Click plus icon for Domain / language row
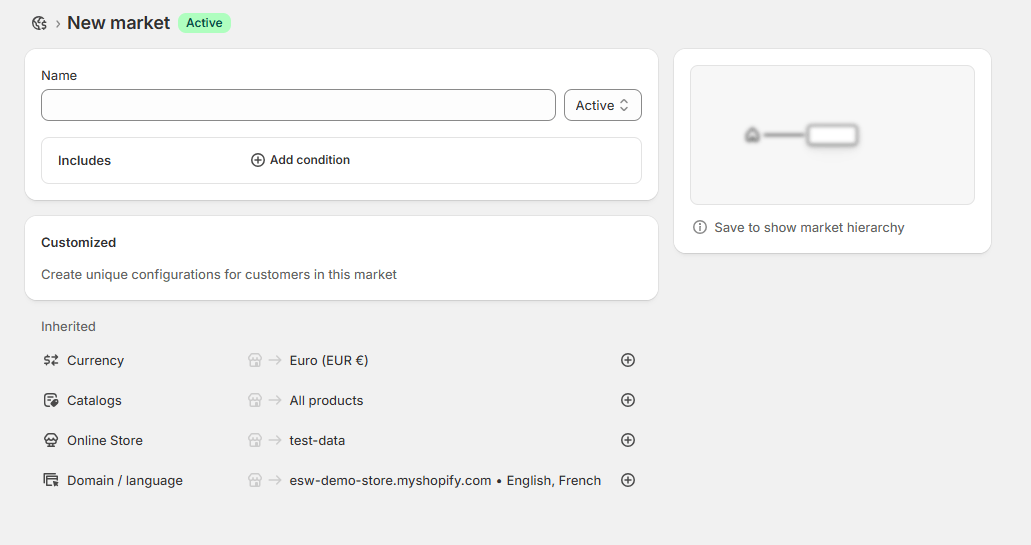Viewport: 1031px width, 545px height. coord(628,481)
